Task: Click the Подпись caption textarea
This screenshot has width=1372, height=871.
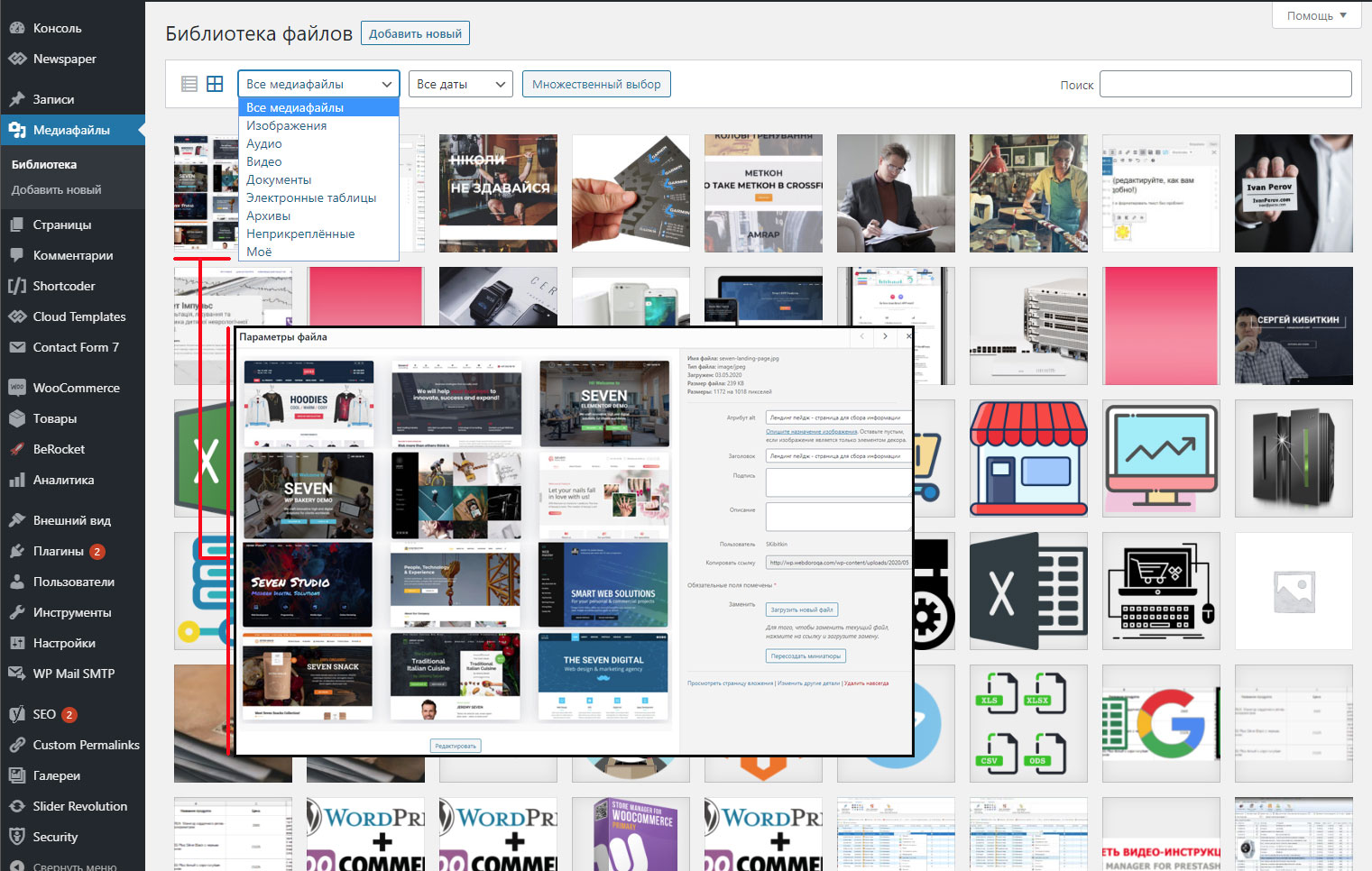Action: coord(838,483)
